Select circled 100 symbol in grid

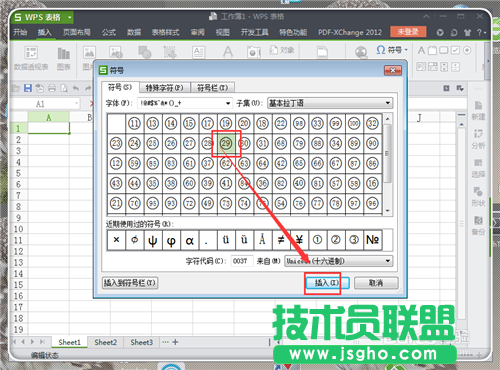tap(354, 124)
